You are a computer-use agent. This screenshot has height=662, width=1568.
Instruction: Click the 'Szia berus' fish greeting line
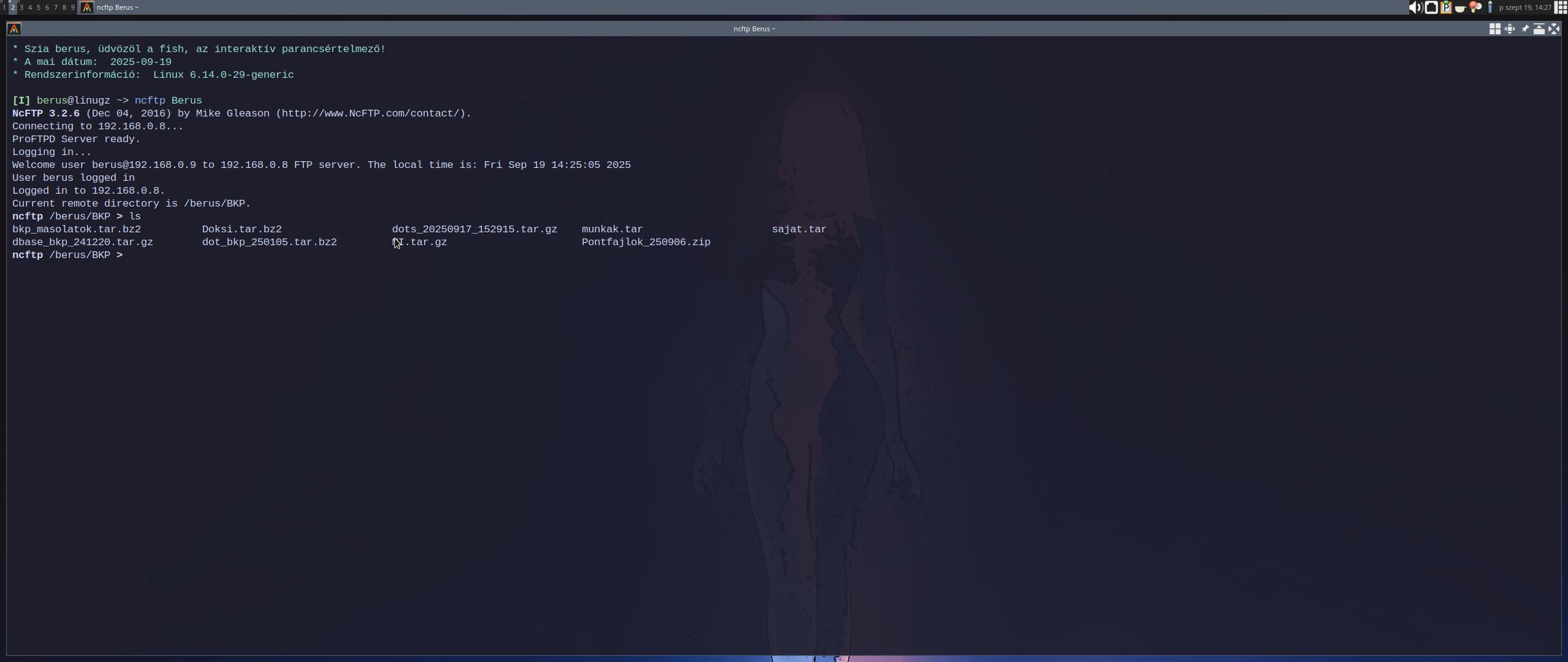point(199,49)
